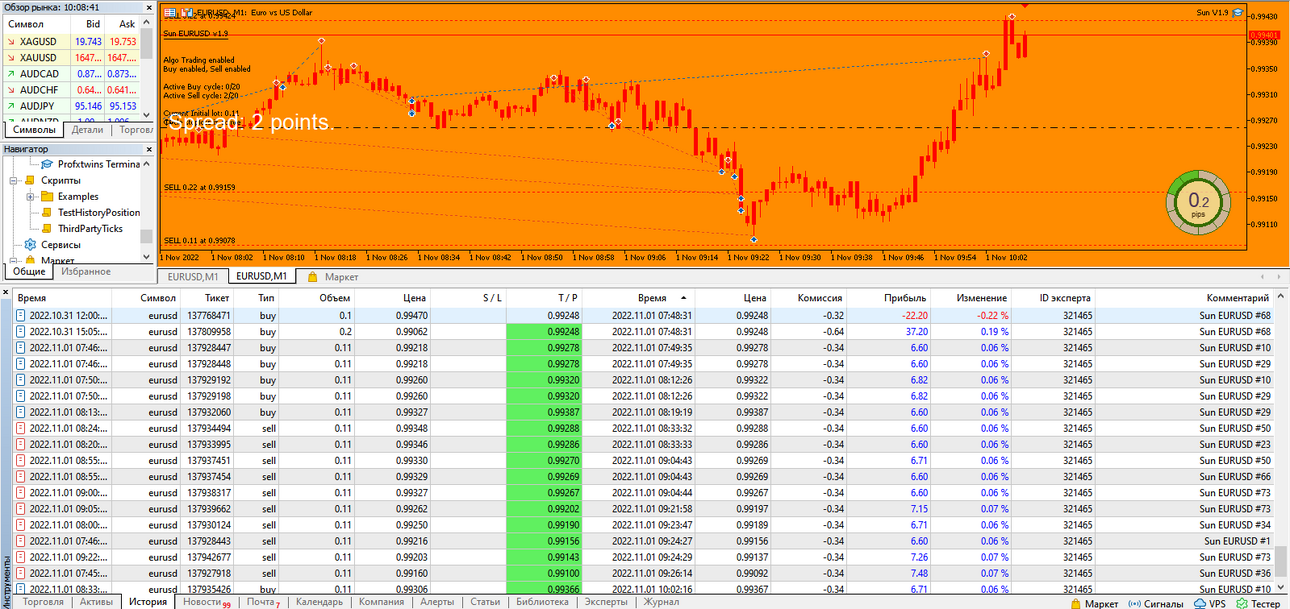Image resolution: width=1290 pixels, height=609 pixels.
Task: Click the Sun V1.9 expert hat icon
Action: [1238, 12]
